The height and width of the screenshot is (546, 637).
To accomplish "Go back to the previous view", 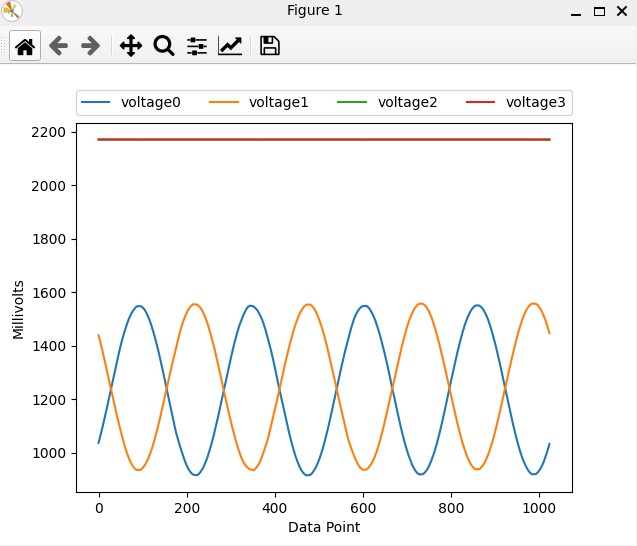I will (58, 46).
